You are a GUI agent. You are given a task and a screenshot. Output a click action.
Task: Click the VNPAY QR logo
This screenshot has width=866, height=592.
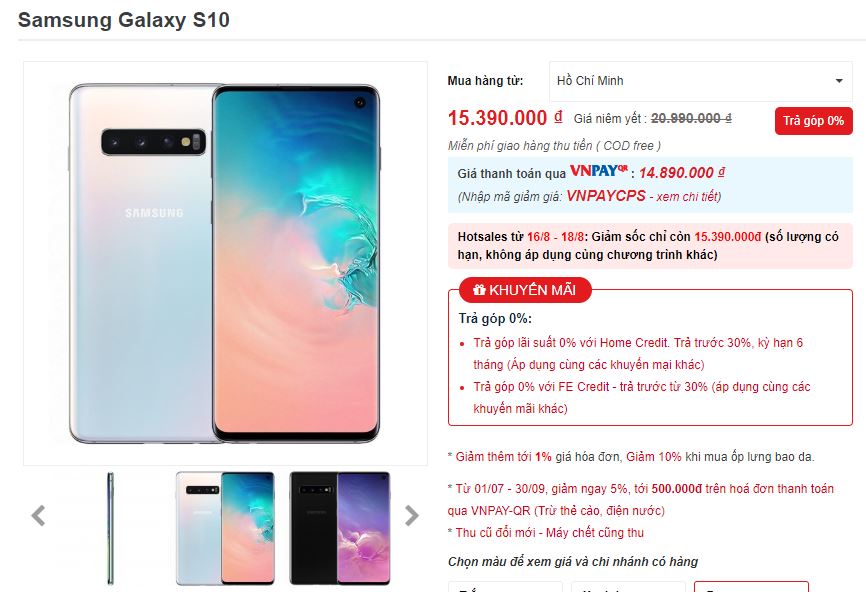click(599, 171)
